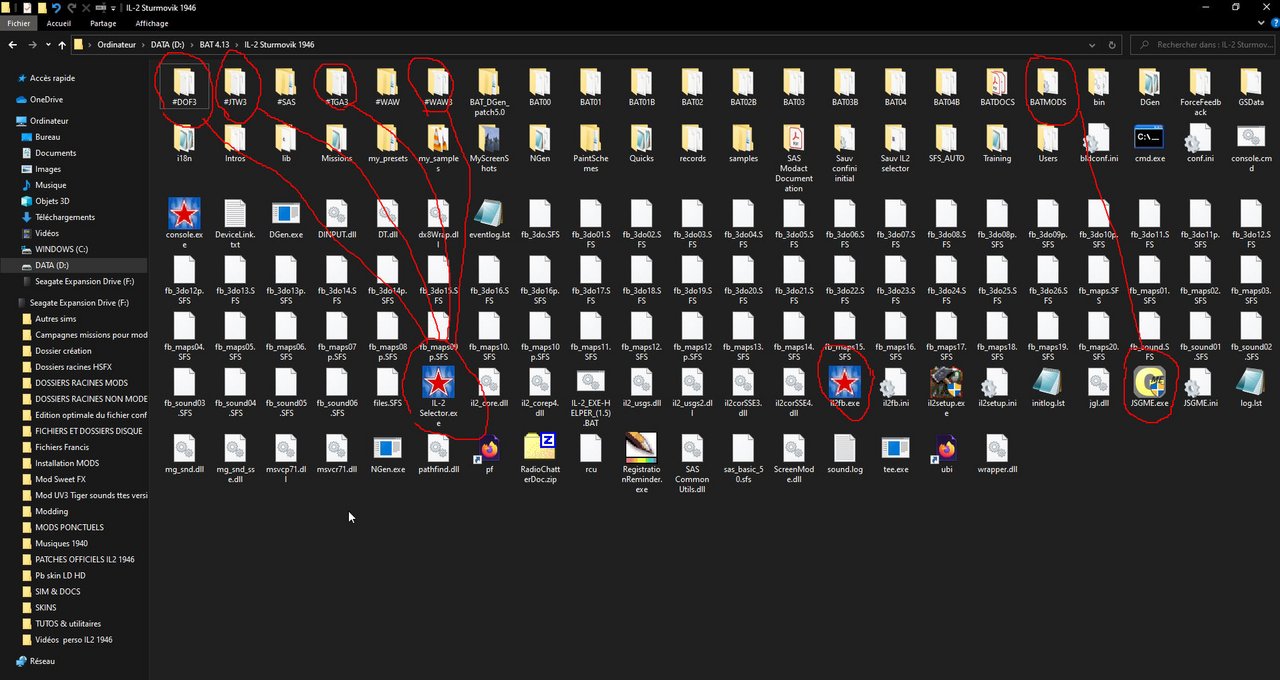1280x680 pixels.
Task: Select the initlog.lst file icon
Action: click(x=1047, y=382)
